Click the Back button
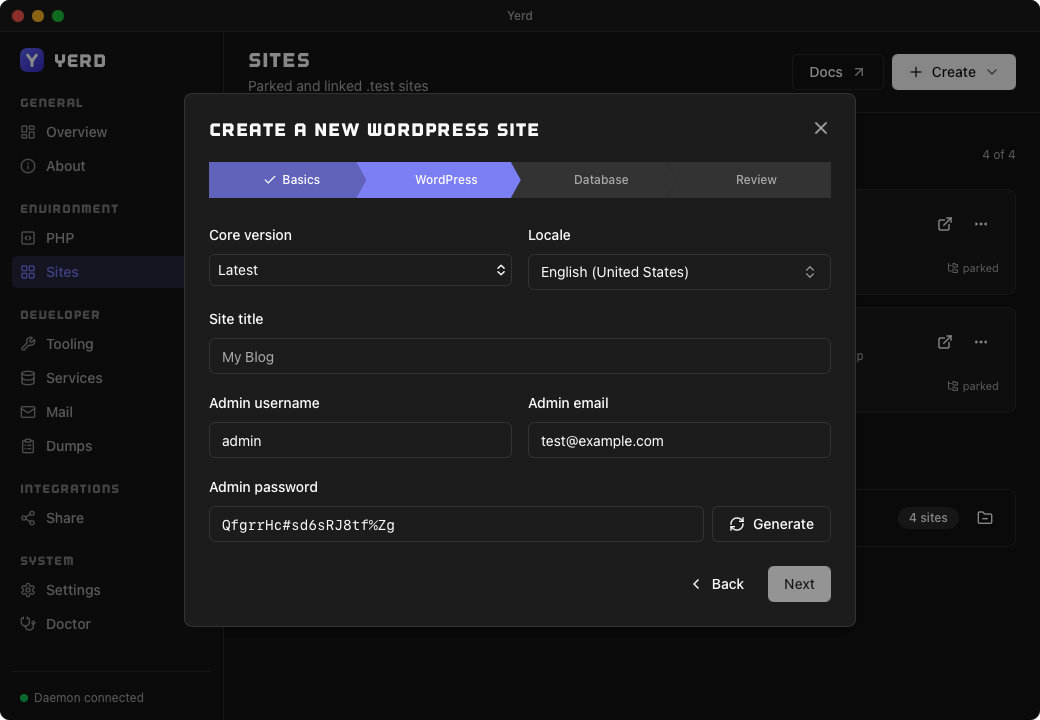The image size is (1040, 720). click(717, 584)
